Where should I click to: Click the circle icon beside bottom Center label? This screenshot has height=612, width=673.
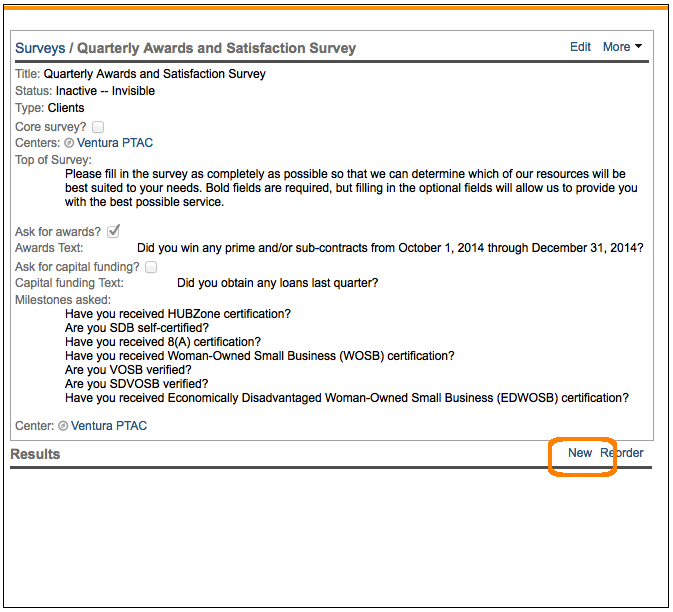click(63, 426)
